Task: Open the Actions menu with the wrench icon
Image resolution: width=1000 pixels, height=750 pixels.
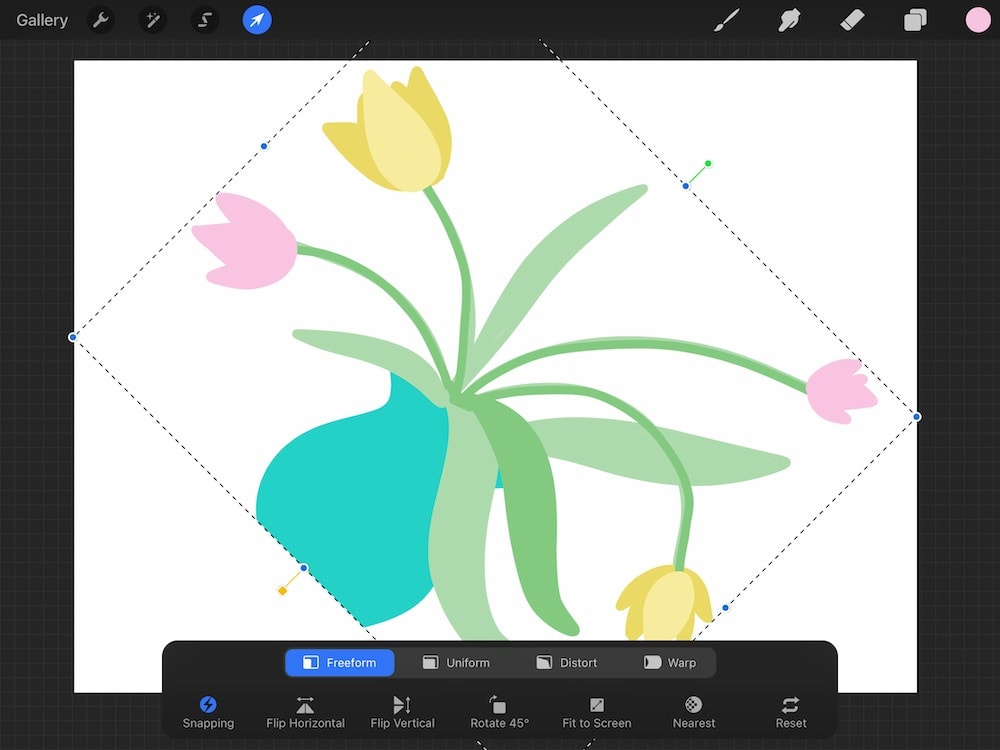Action: click(x=100, y=20)
